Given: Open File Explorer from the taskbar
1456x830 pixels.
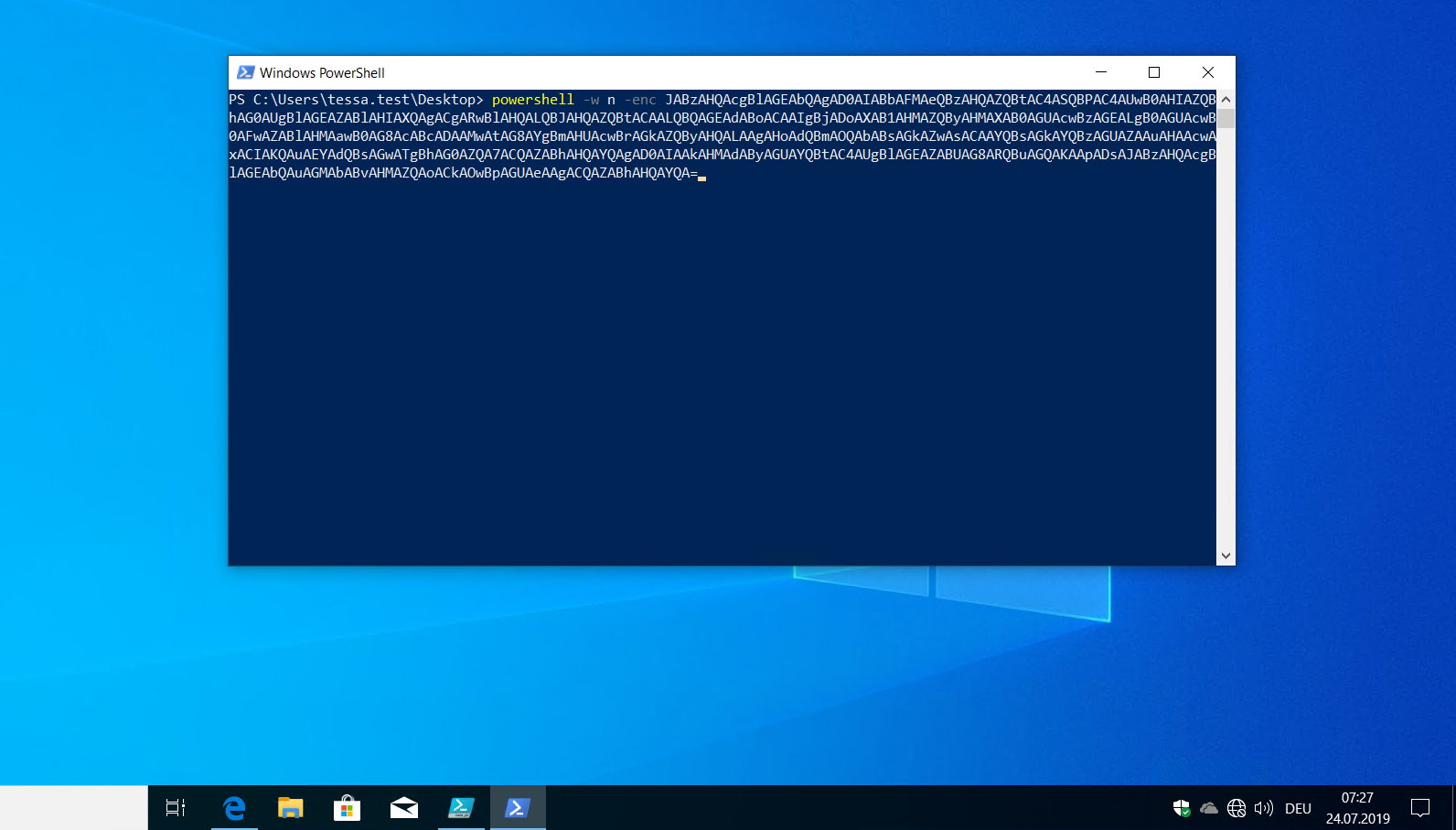Looking at the screenshot, I should pos(291,808).
